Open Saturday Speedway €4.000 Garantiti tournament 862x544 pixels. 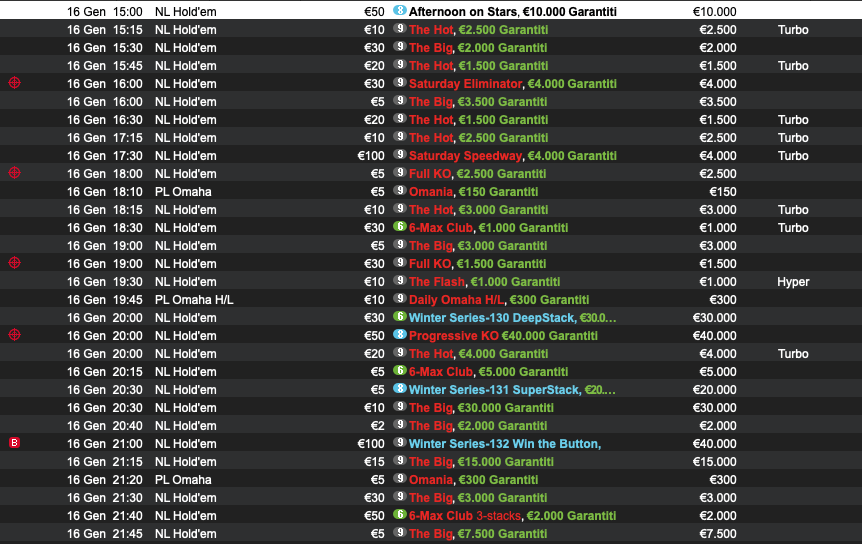(512, 156)
